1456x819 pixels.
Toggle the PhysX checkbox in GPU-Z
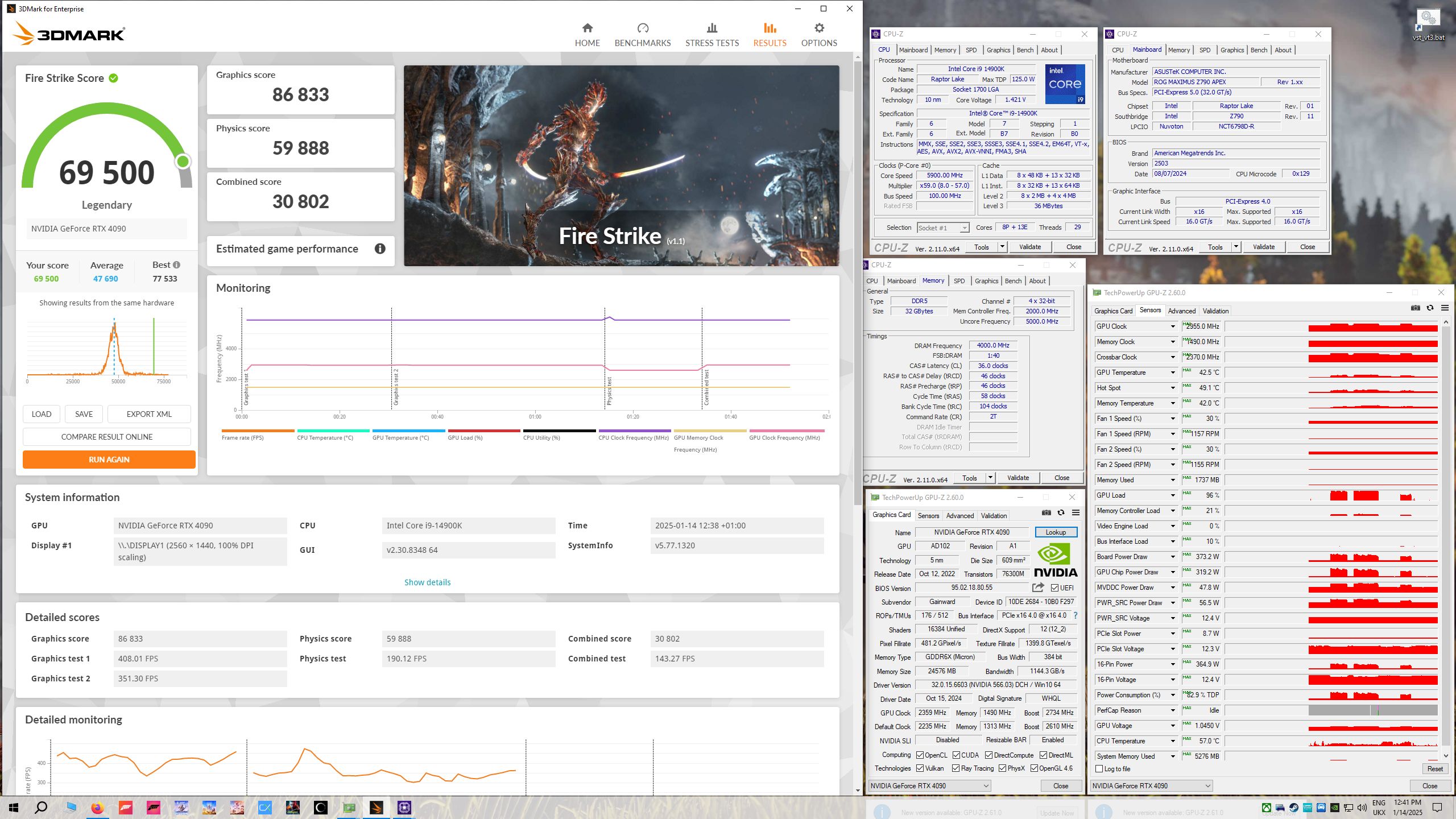coord(1002,768)
